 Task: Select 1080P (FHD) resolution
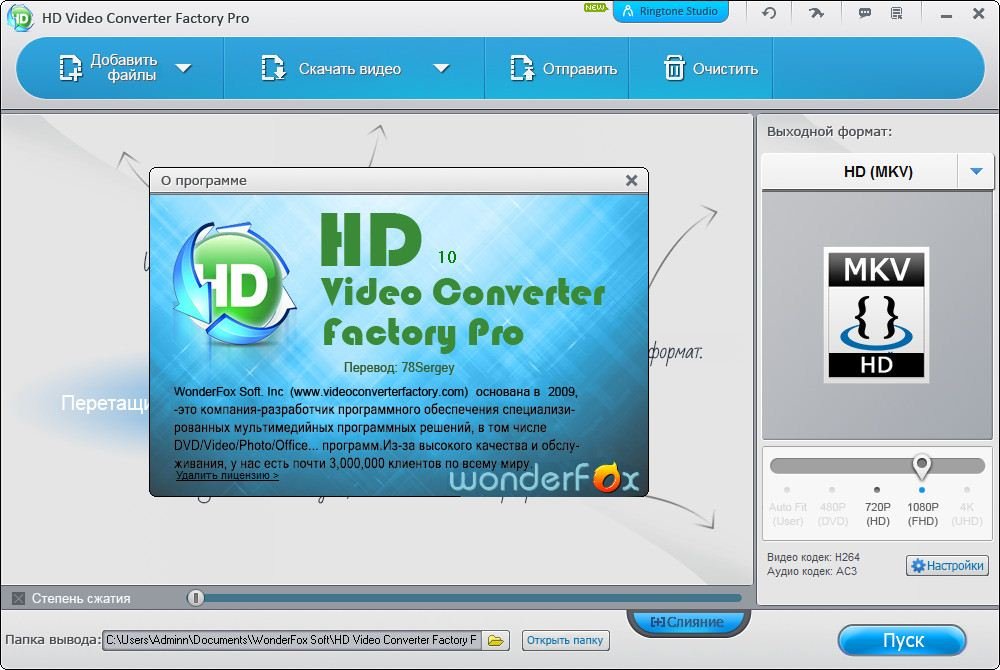pos(922,506)
